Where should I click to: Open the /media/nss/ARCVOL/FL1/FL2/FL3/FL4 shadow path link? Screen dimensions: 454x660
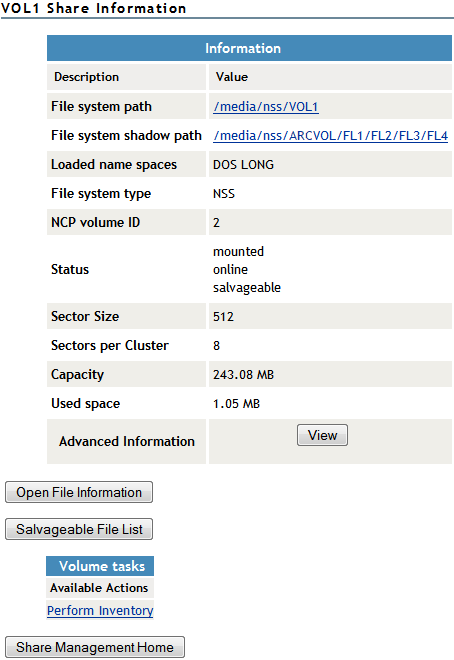tap(330, 136)
